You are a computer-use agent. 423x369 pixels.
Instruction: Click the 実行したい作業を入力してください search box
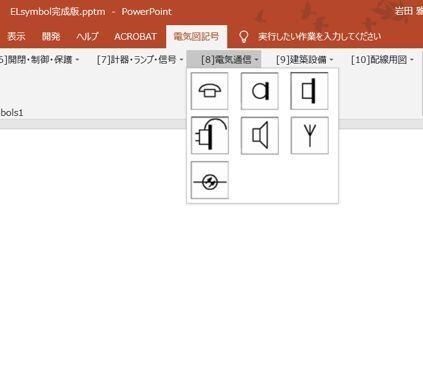point(320,36)
